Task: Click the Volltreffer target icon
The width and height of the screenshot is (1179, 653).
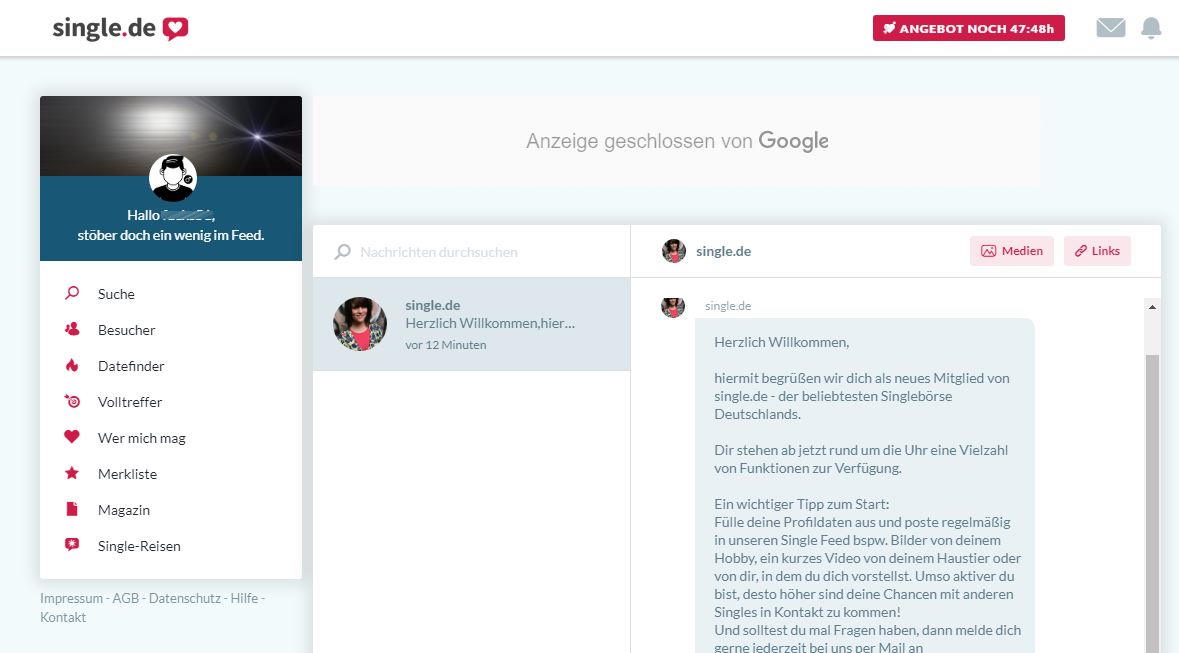Action: [x=72, y=401]
